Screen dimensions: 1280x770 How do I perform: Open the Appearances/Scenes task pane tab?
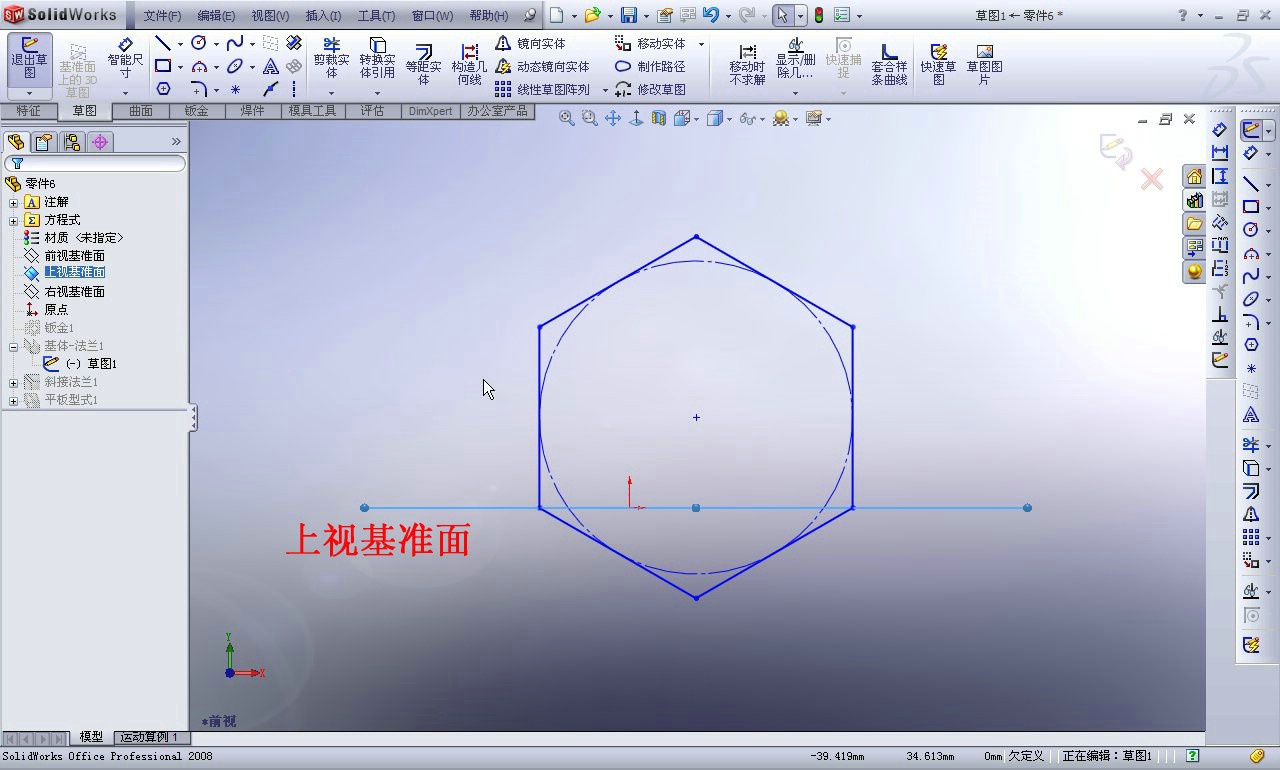pos(1194,272)
